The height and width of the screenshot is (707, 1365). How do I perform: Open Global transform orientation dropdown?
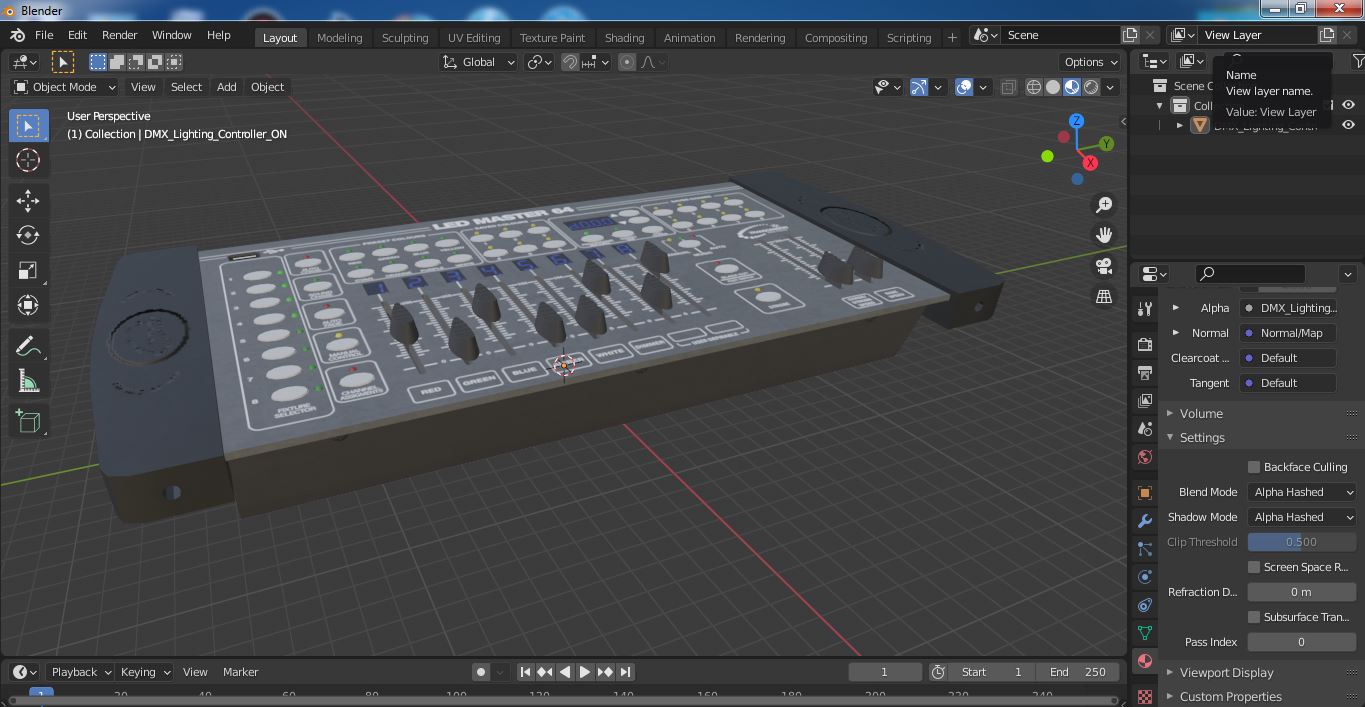pos(479,62)
